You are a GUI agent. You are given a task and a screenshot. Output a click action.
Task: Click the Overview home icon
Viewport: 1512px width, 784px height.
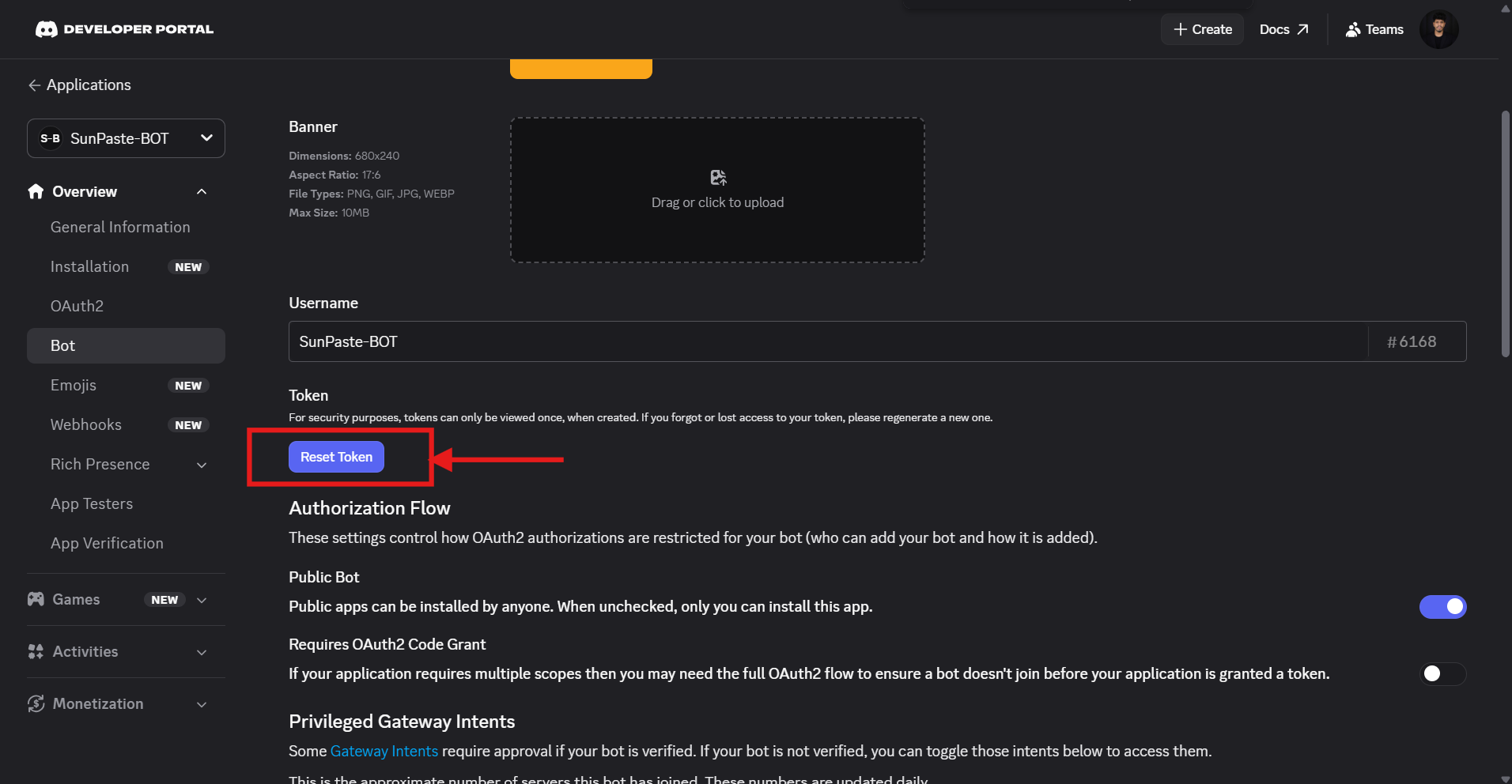point(36,191)
